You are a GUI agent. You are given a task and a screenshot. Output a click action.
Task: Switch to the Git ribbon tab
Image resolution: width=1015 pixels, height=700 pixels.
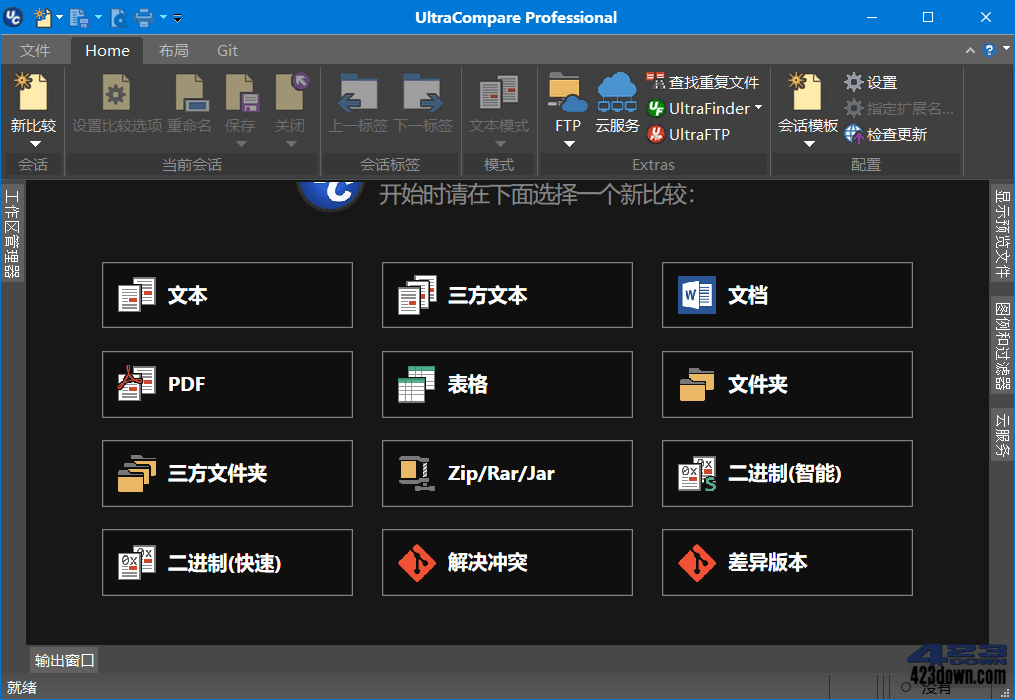coord(226,50)
